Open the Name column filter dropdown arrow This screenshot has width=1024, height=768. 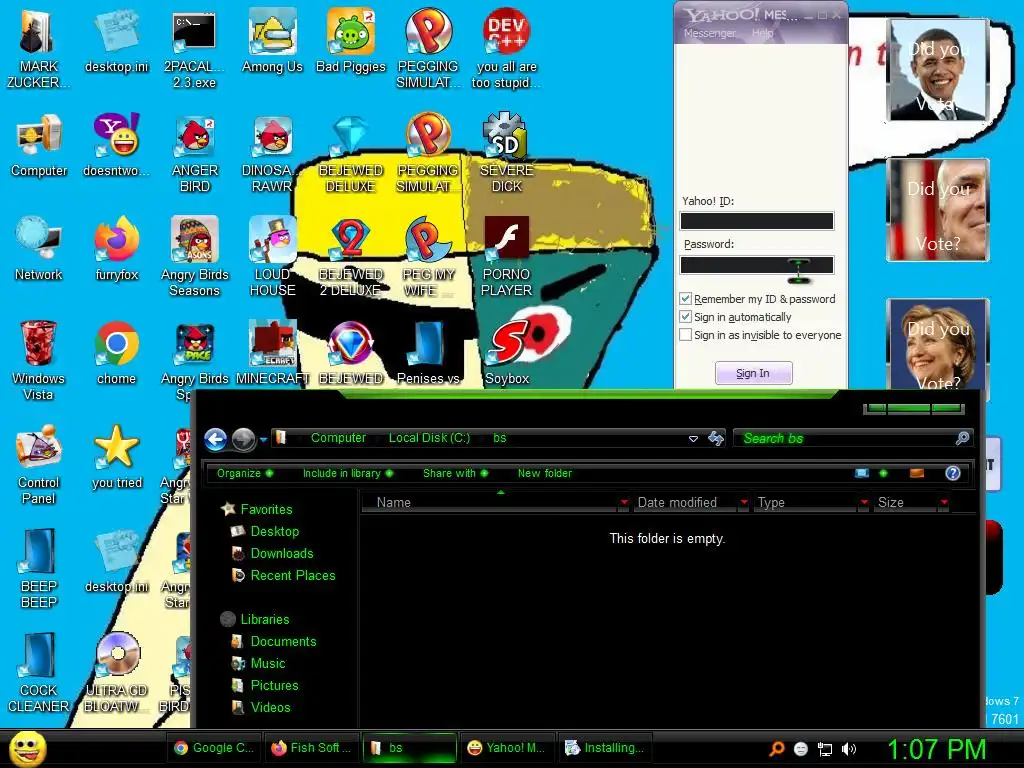624,502
